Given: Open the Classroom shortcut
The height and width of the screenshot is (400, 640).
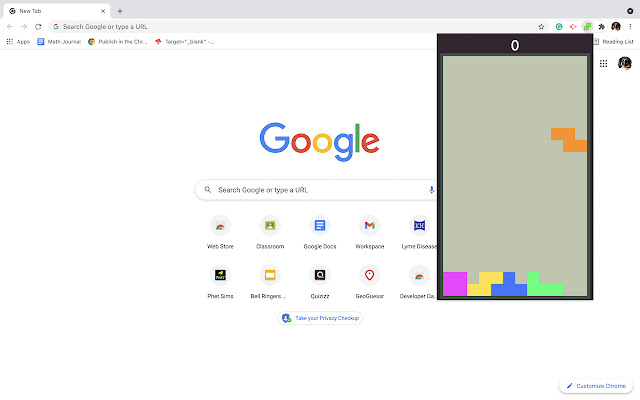Looking at the screenshot, I should 270,231.
